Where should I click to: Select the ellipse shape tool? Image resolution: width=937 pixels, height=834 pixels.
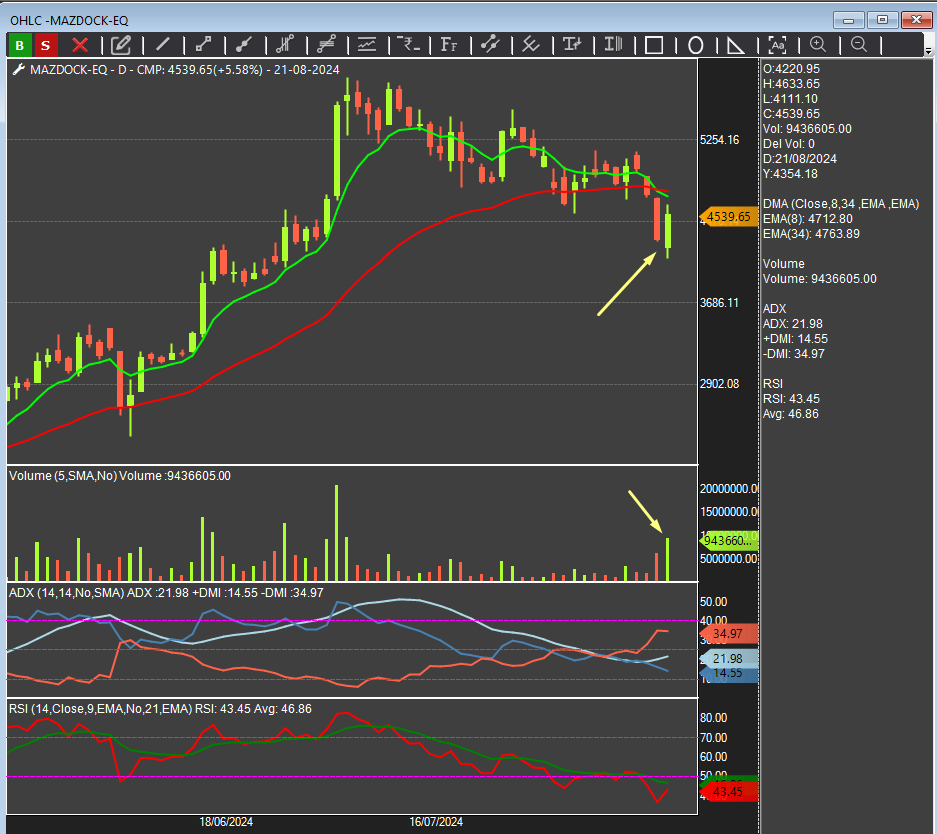click(x=696, y=45)
